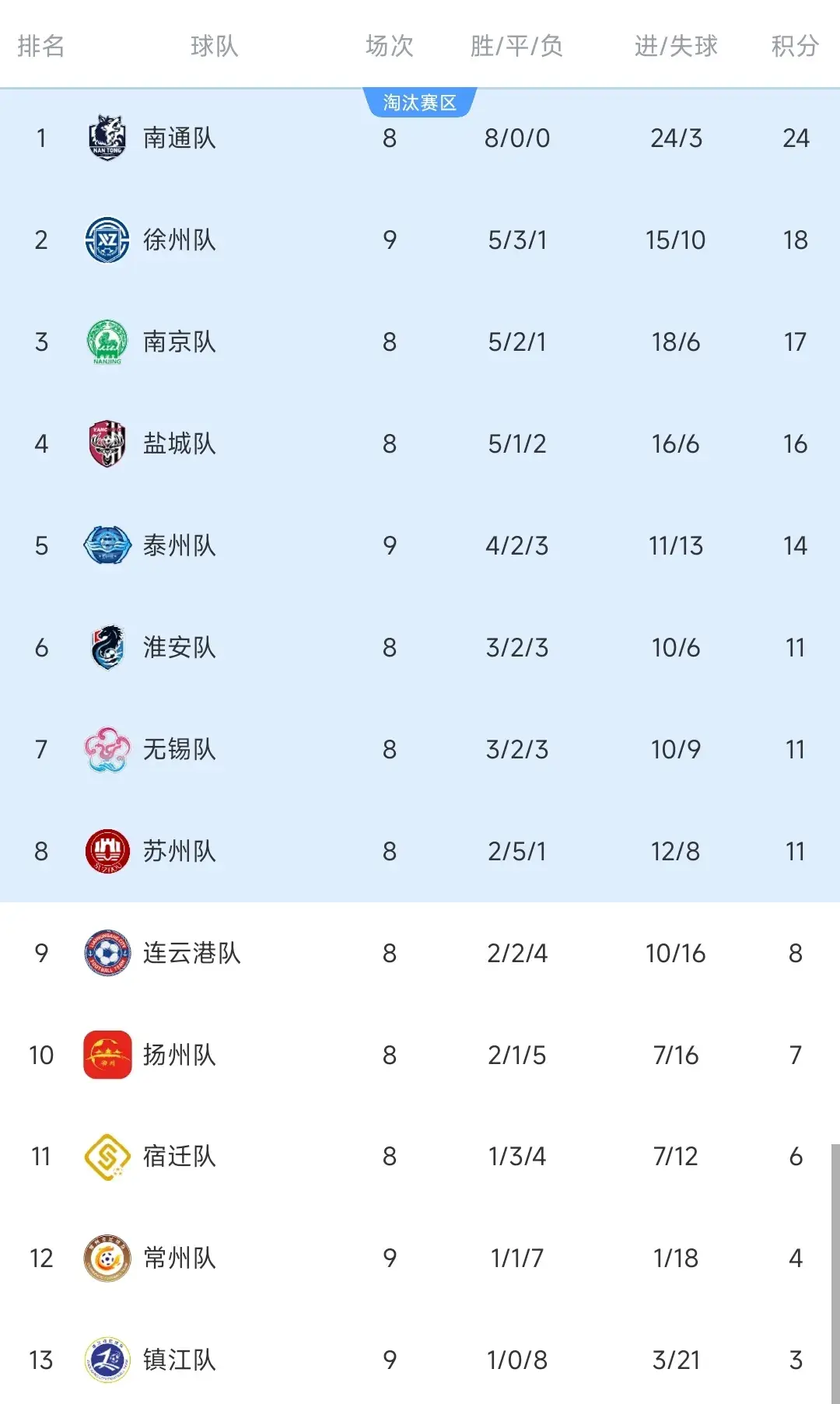Sort standings by 积分 points column
The height and width of the screenshot is (1404, 840).
(795, 47)
